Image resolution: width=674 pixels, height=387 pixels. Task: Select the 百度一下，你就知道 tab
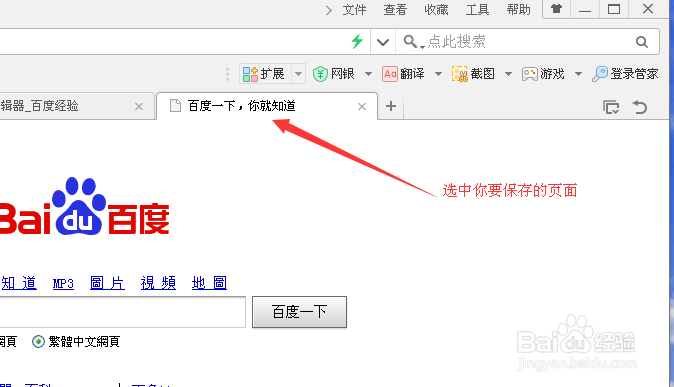pos(267,106)
